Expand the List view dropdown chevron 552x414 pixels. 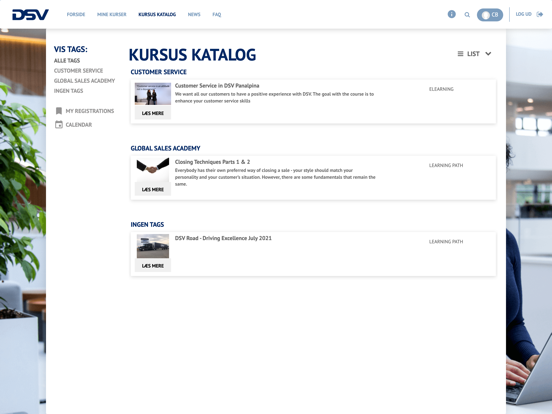(488, 54)
